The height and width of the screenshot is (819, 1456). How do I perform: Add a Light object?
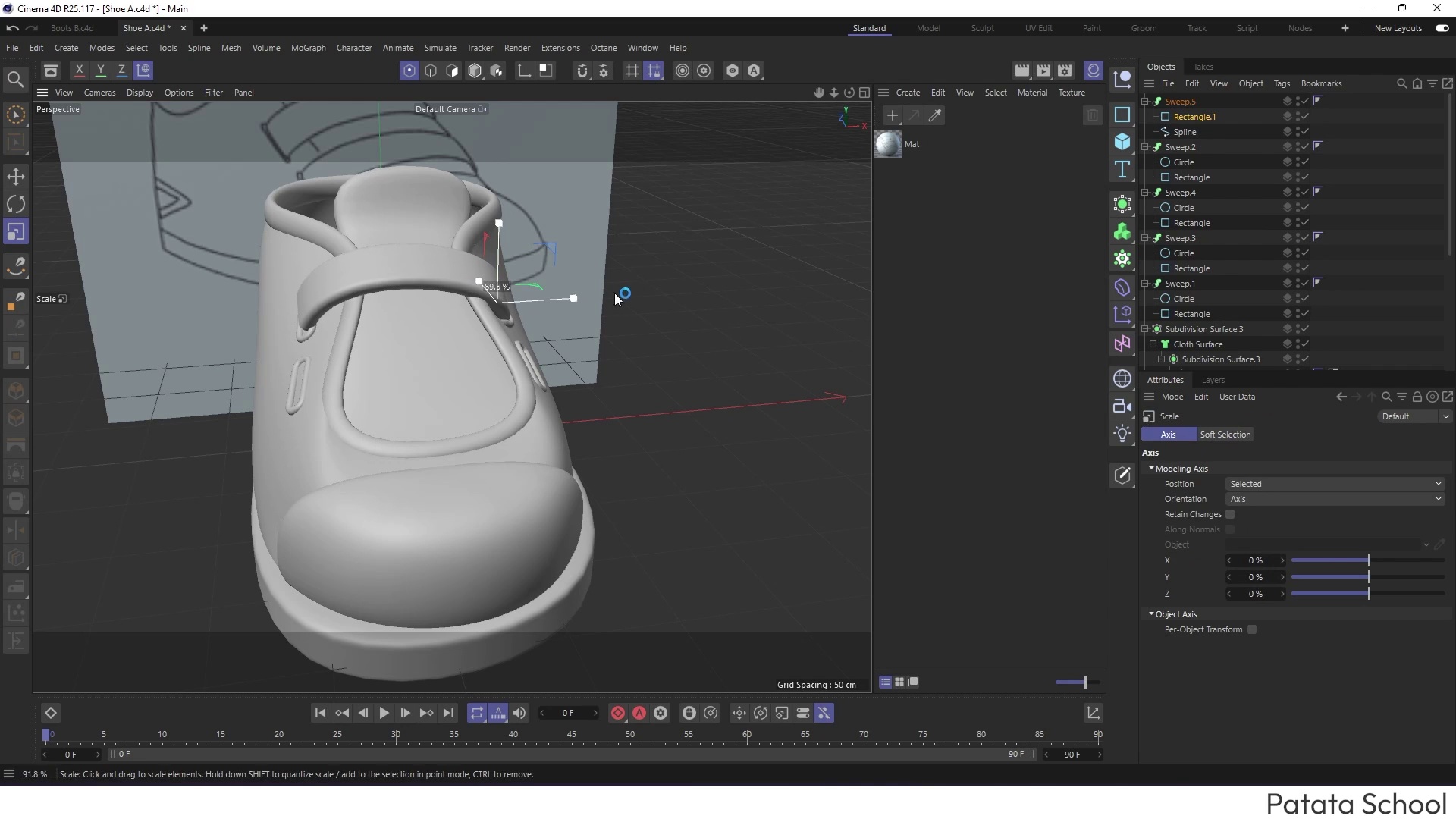pyautogui.click(x=1122, y=433)
